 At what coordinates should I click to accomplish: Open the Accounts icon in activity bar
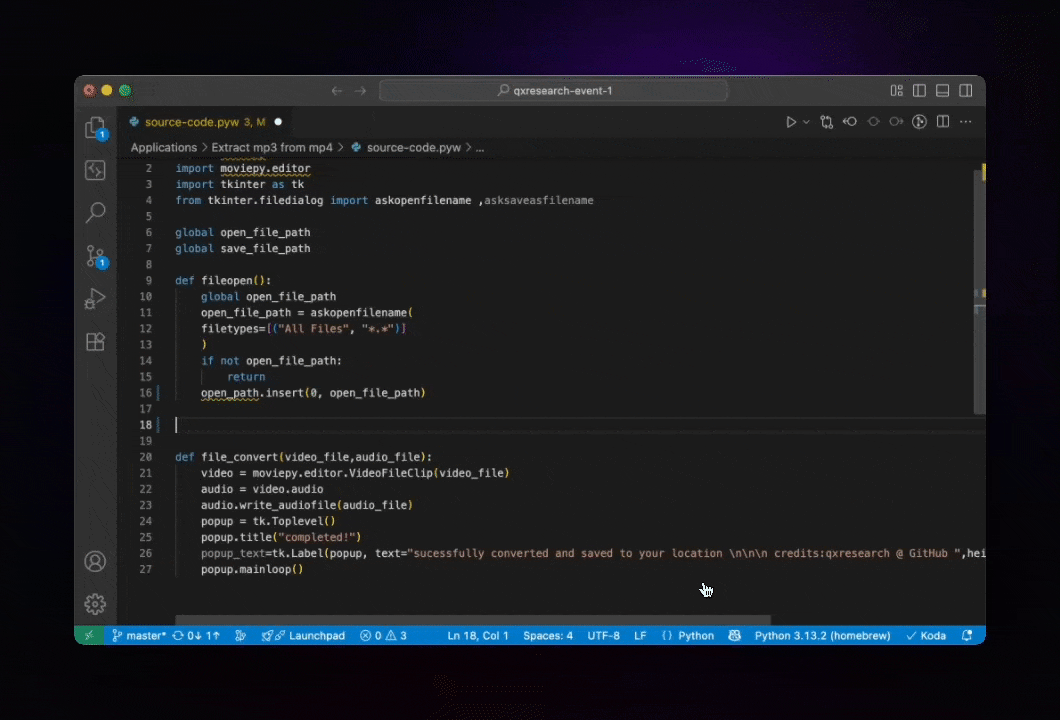point(95,562)
